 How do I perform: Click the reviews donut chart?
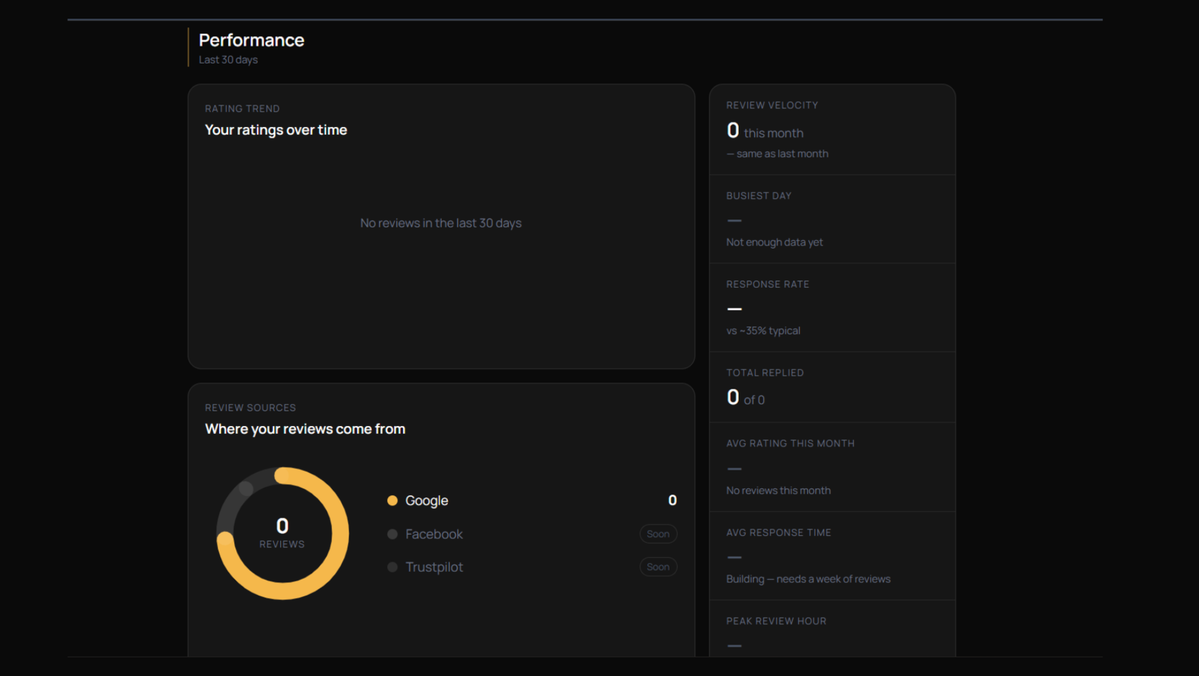click(282, 533)
